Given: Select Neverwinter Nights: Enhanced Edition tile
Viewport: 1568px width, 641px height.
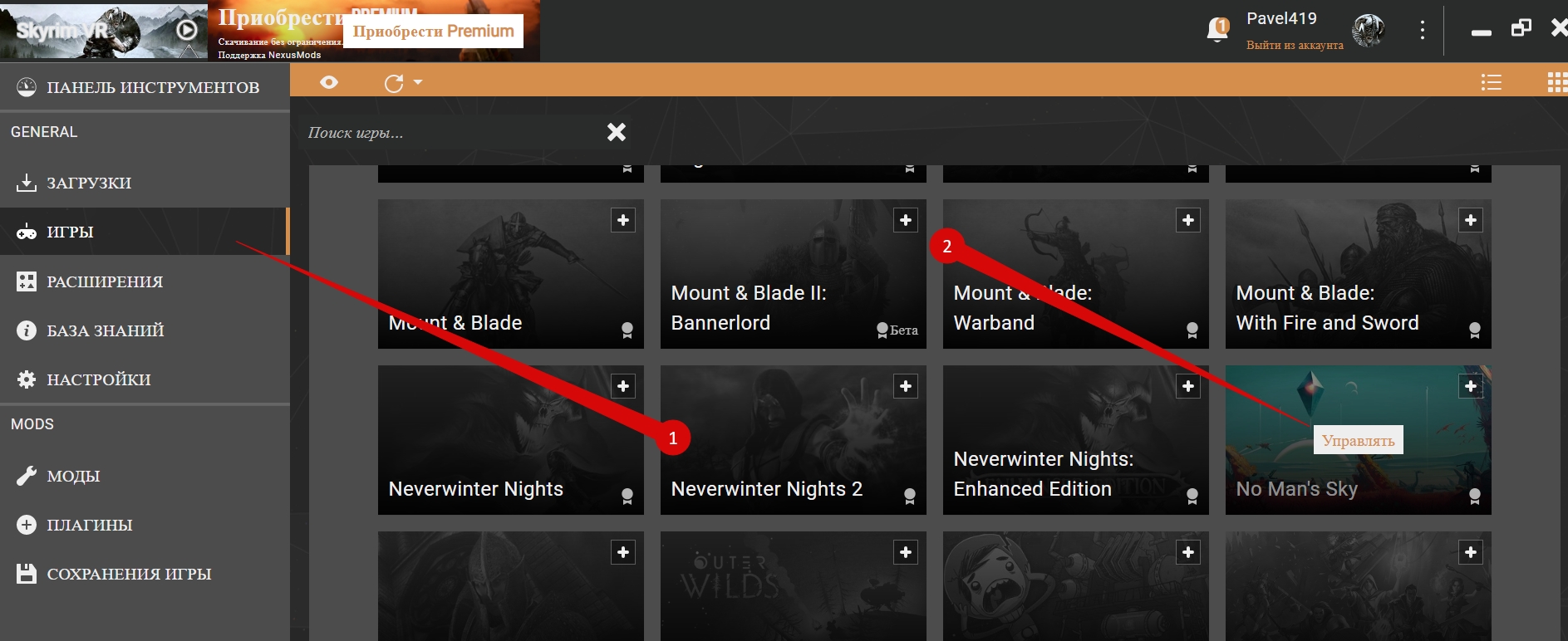Looking at the screenshot, I should 1076,440.
